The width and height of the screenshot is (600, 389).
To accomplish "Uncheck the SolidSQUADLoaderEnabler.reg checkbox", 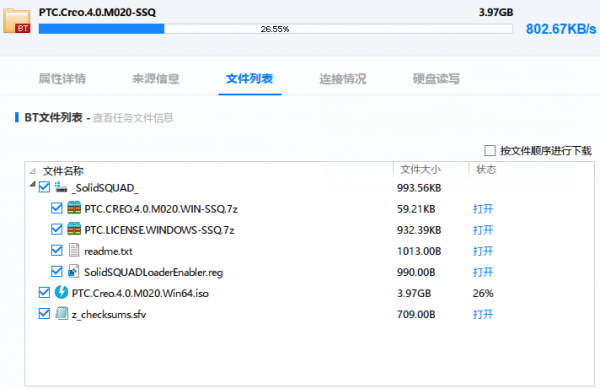I will 57,271.
